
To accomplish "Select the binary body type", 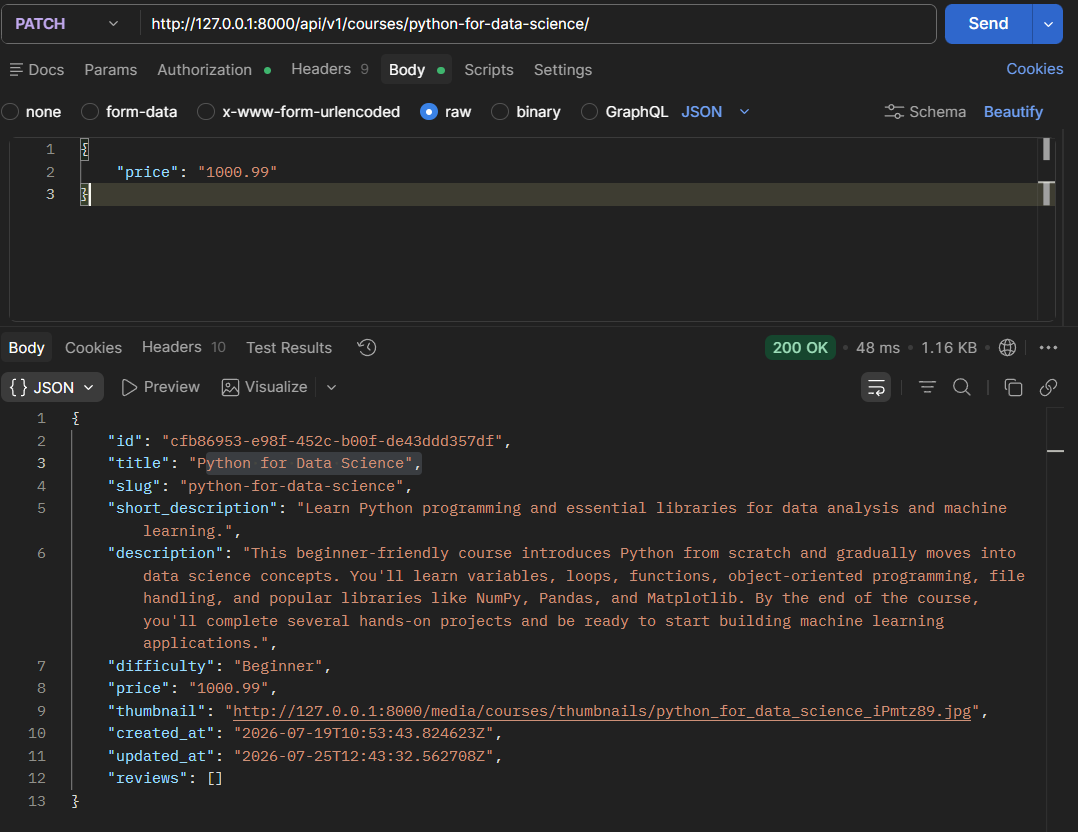I will 526,111.
